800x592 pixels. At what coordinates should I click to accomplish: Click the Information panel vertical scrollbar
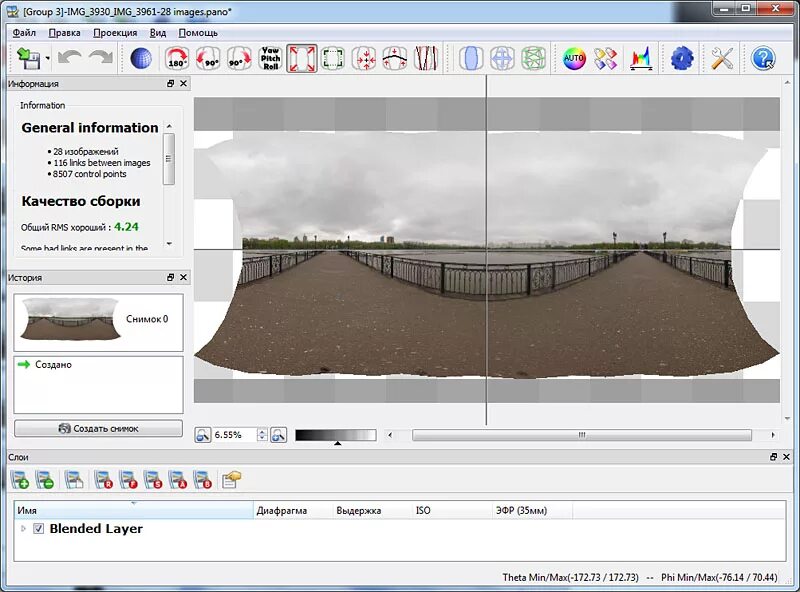pos(169,159)
